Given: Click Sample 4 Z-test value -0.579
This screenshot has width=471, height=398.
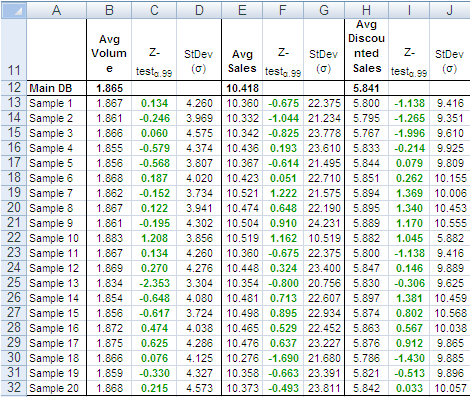Looking at the screenshot, I should 154,148.
